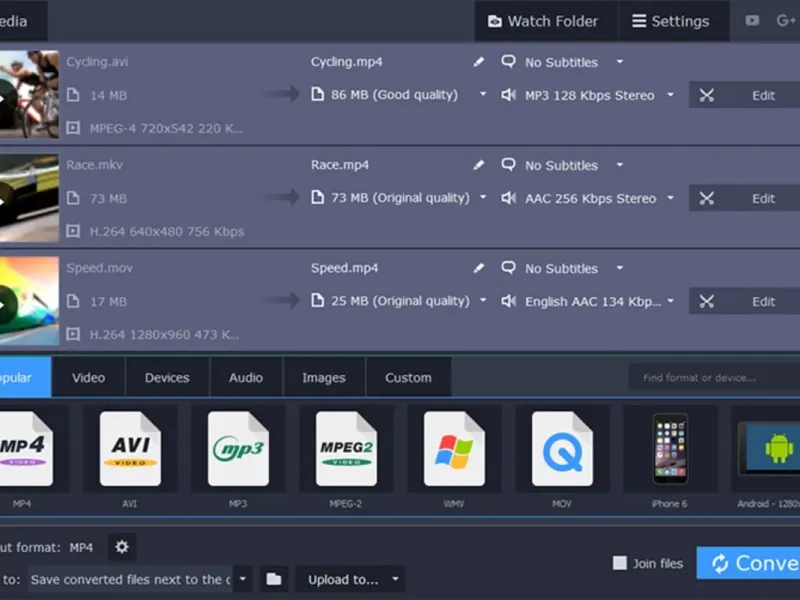800x600 pixels.
Task: Select the MP3 format preset
Action: [x=238, y=449]
